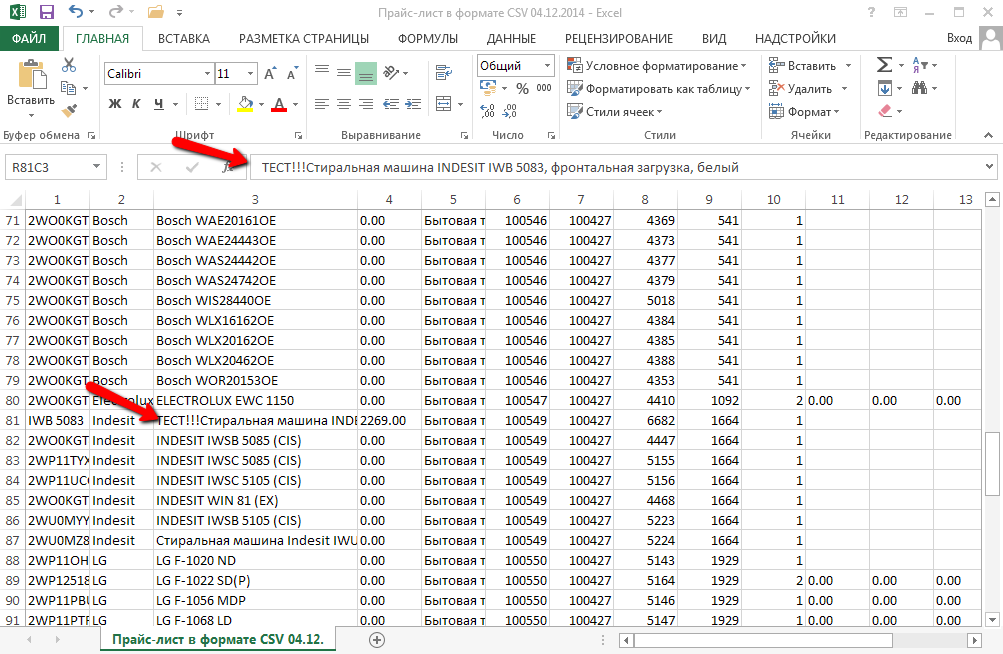1003x654 pixels.
Task: Open a file with the folder icon
Action: pos(155,12)
